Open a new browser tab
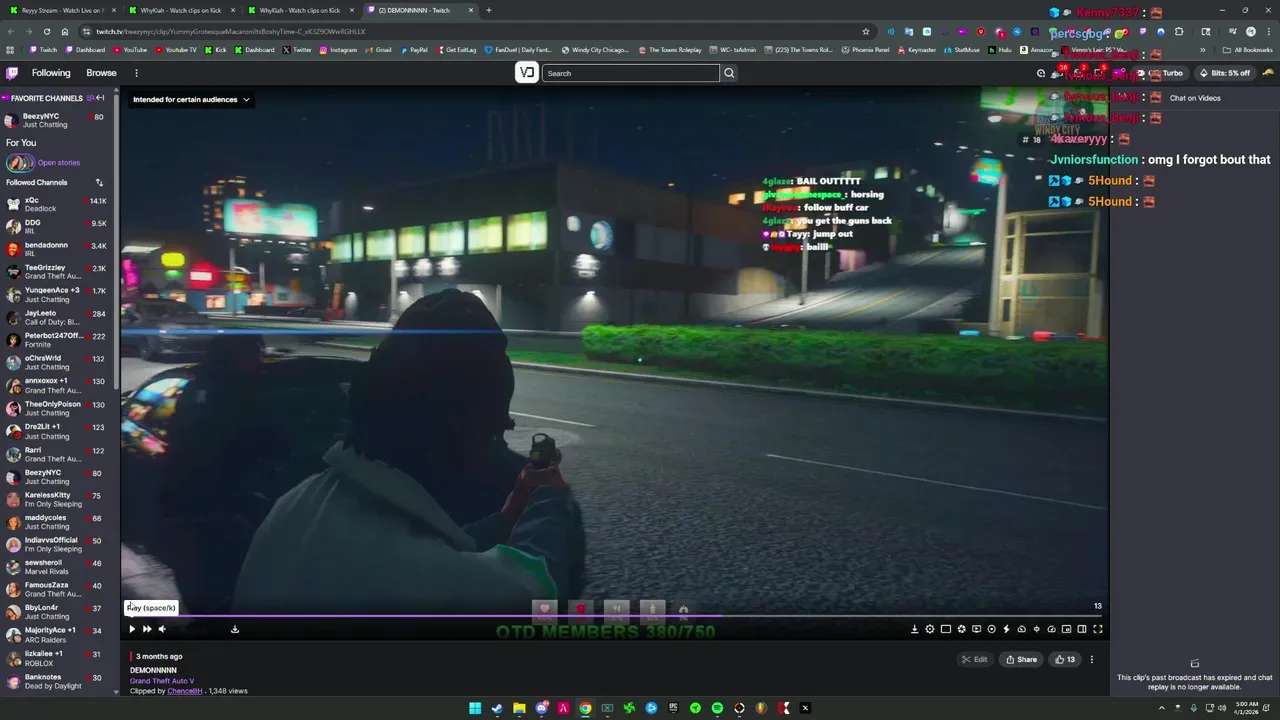Viewport: 1280px width, 720px height. click(488, 10)
